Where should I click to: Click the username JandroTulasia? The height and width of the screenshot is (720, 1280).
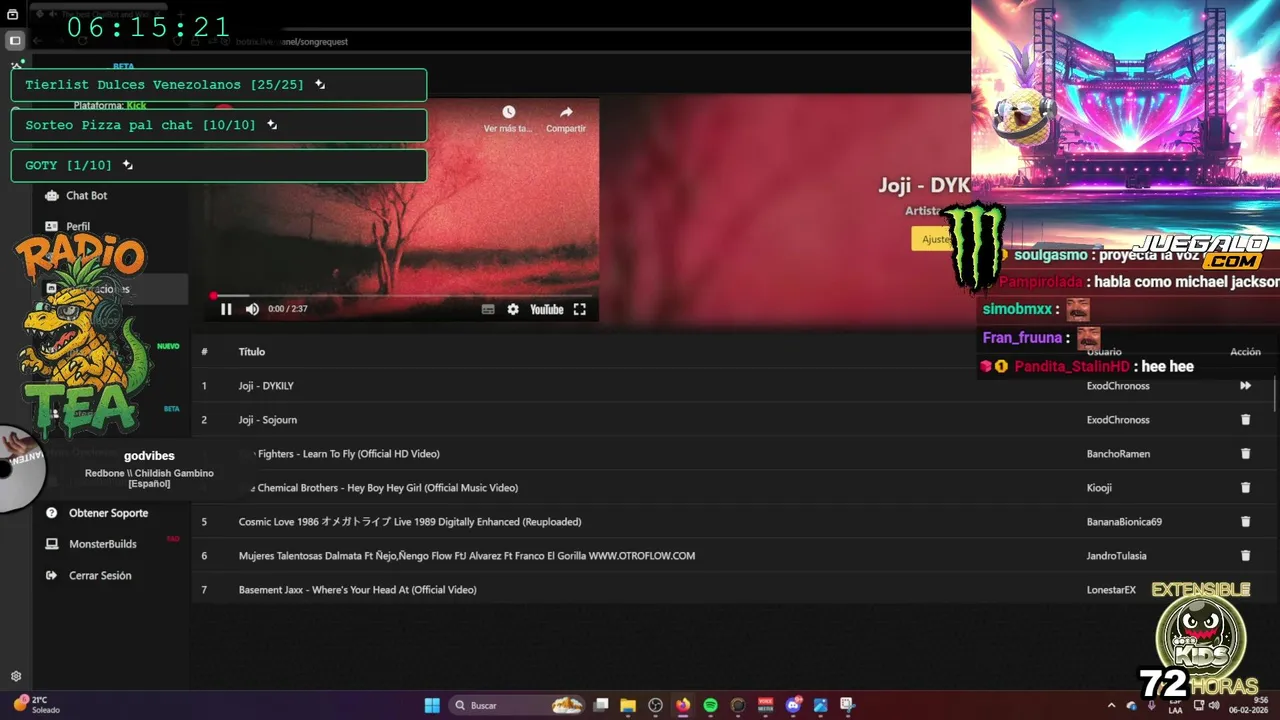coord(1117,556)
